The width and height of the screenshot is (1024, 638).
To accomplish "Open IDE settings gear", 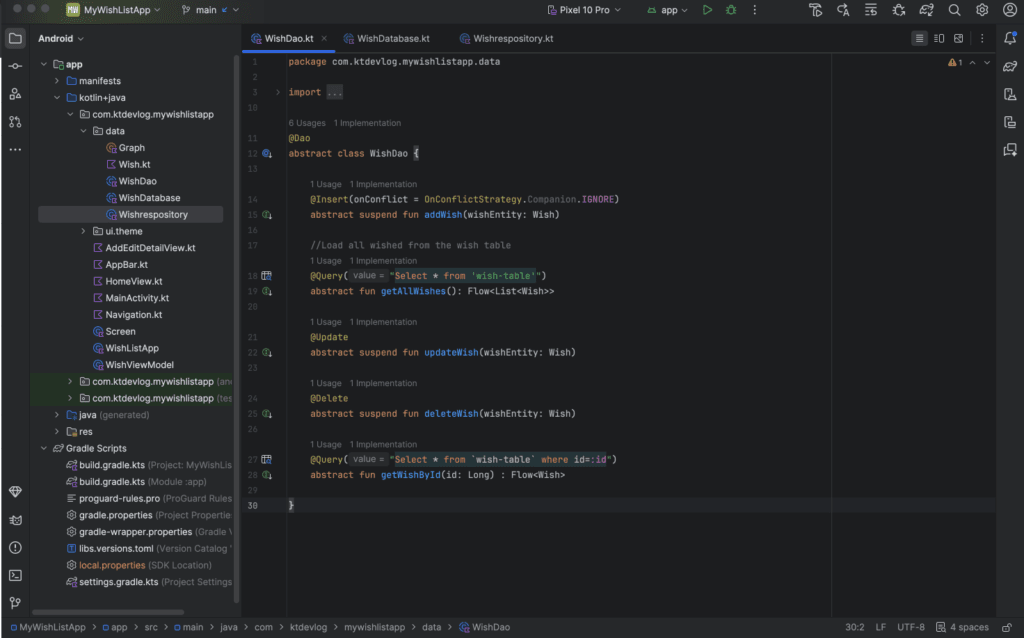I will point(982,10).
